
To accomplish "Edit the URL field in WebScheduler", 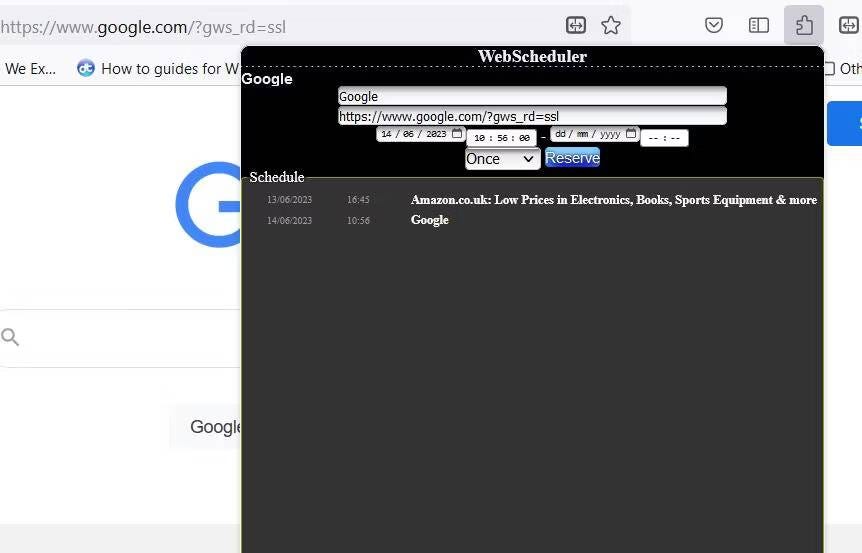I will [532, 116].
